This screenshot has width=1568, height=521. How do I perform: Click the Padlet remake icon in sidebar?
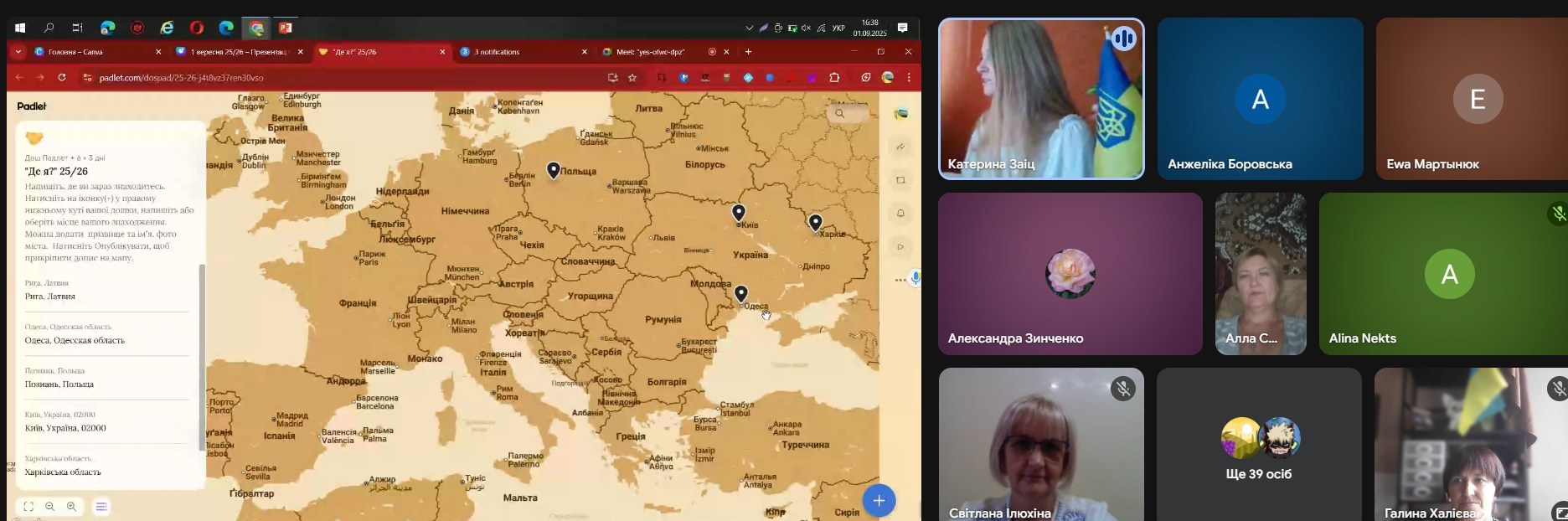coord(900,180)
